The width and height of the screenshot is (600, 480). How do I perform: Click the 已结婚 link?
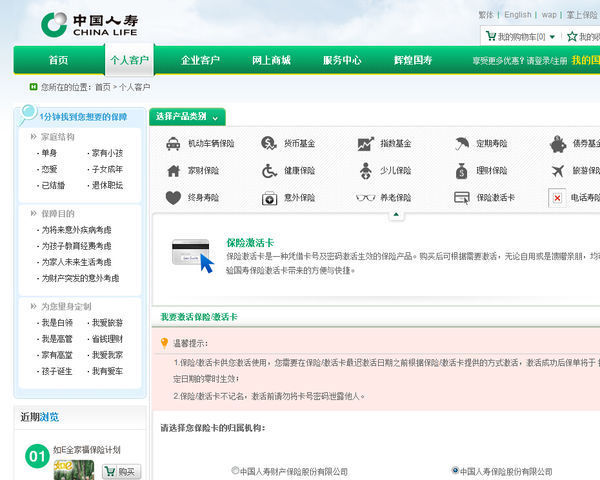pos(53,185)
